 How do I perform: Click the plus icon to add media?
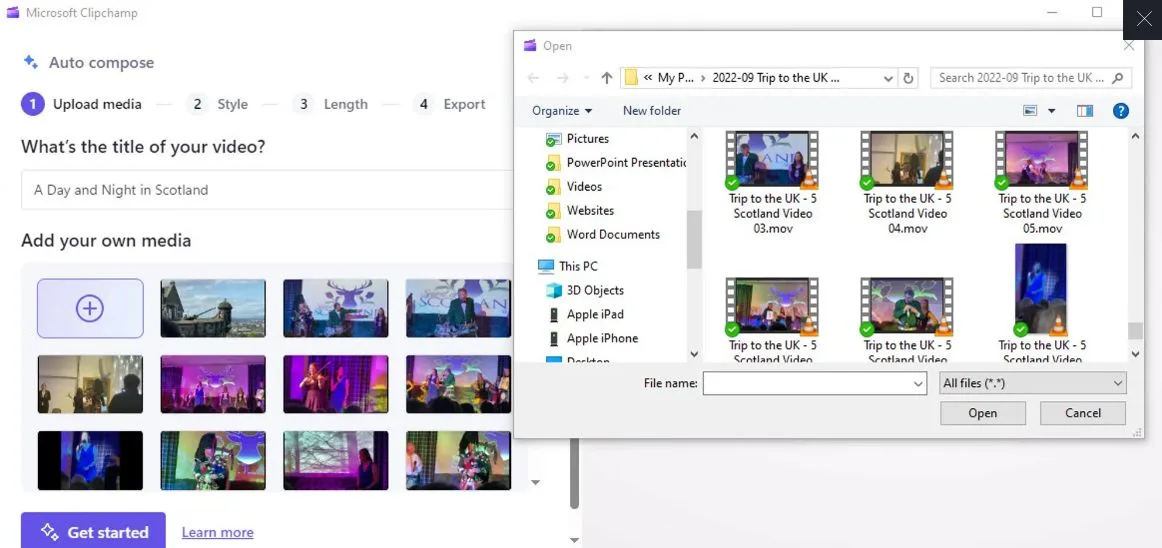90,308
